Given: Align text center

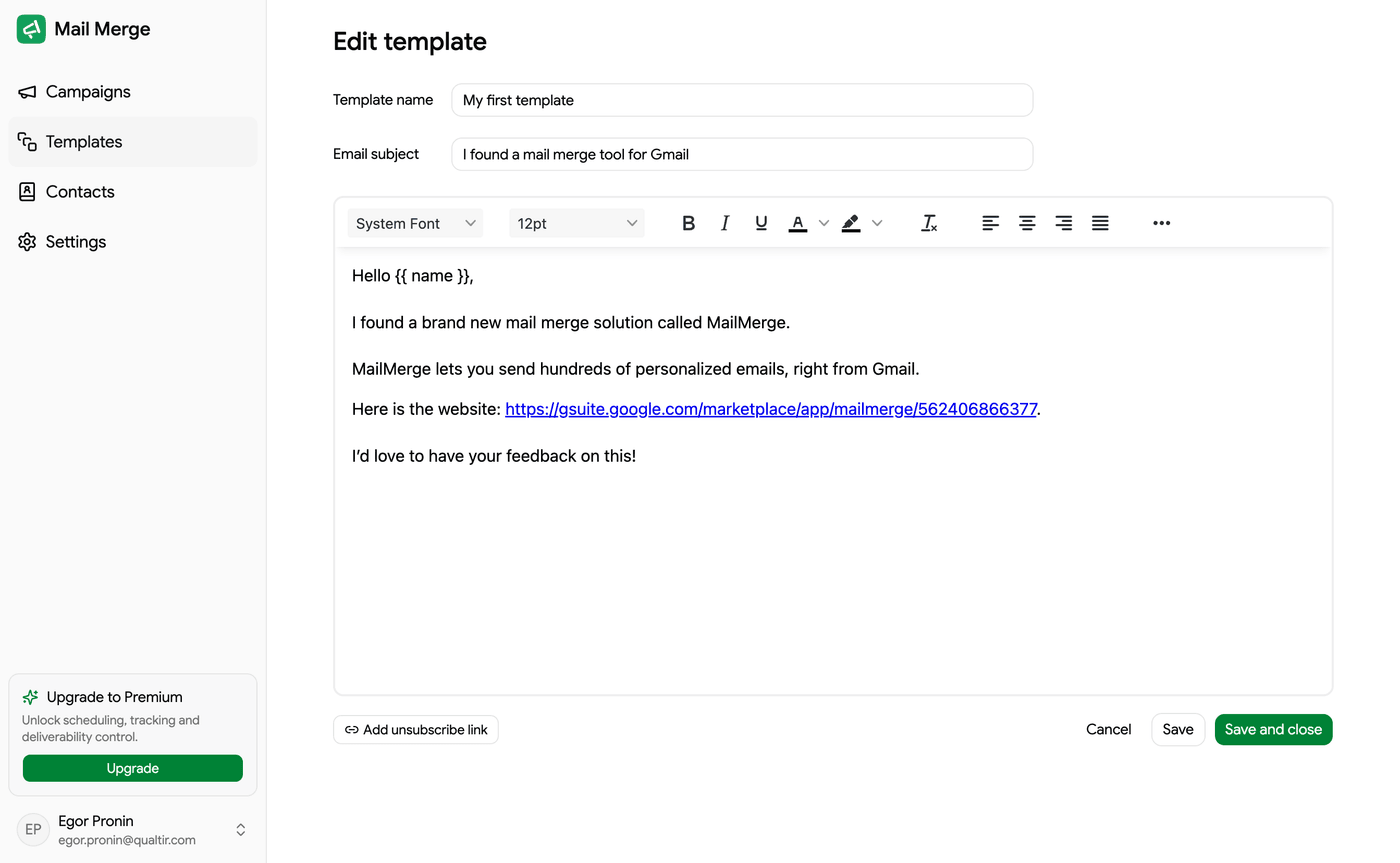Looking at the screenshot, I should pos(1027,223).
